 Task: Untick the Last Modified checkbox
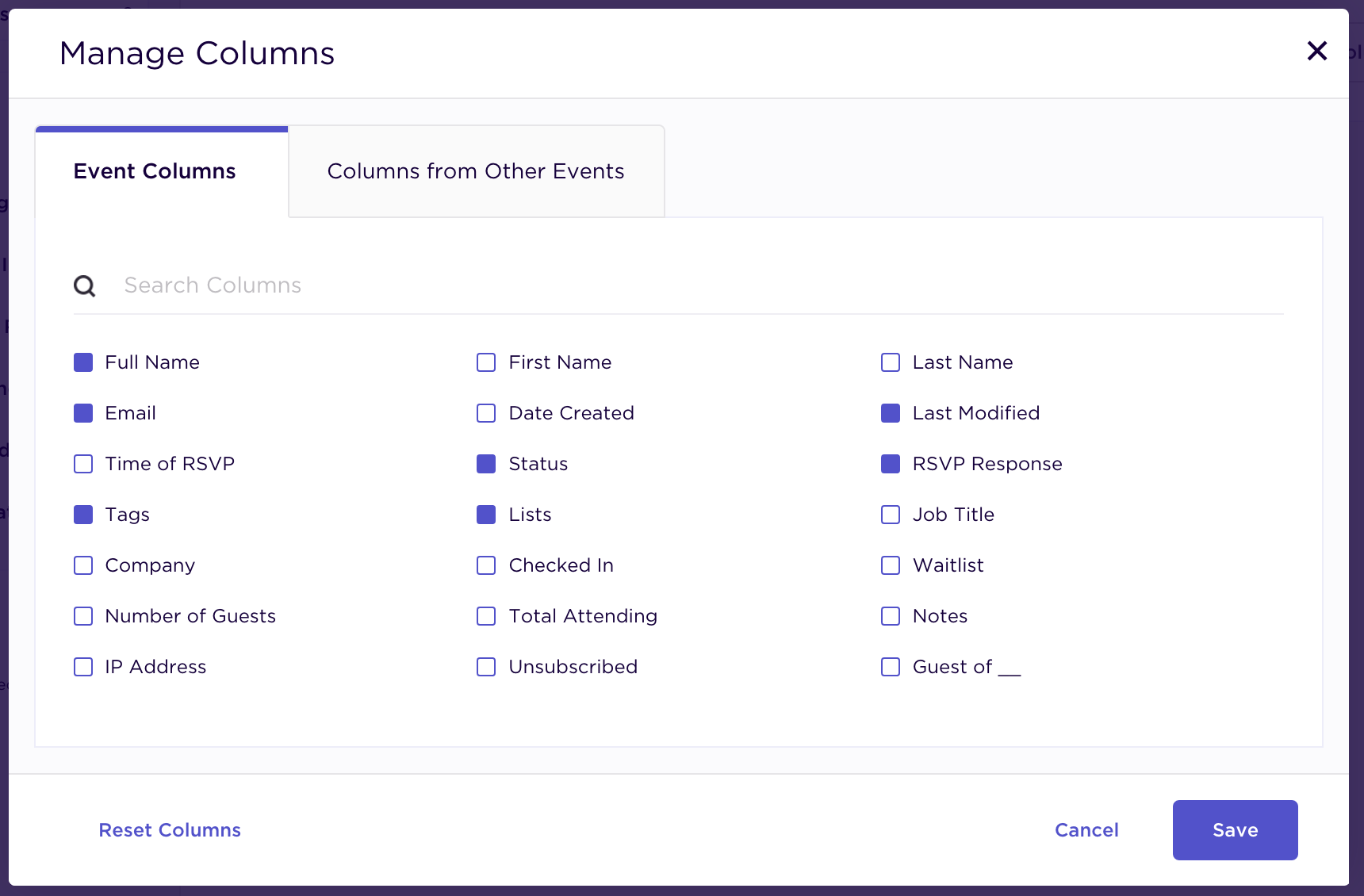[x=891, y=413]
